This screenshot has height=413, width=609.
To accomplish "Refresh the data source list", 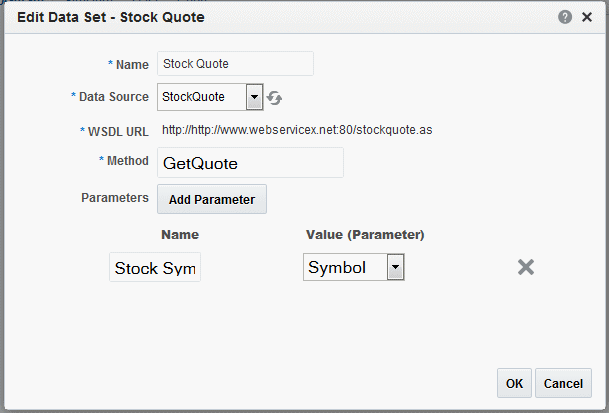I will [x=275, y=98].
